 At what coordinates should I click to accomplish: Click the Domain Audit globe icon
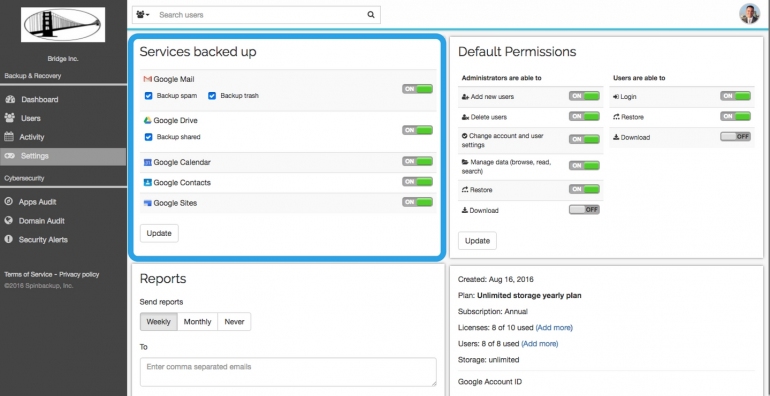(x=8, y=221)
